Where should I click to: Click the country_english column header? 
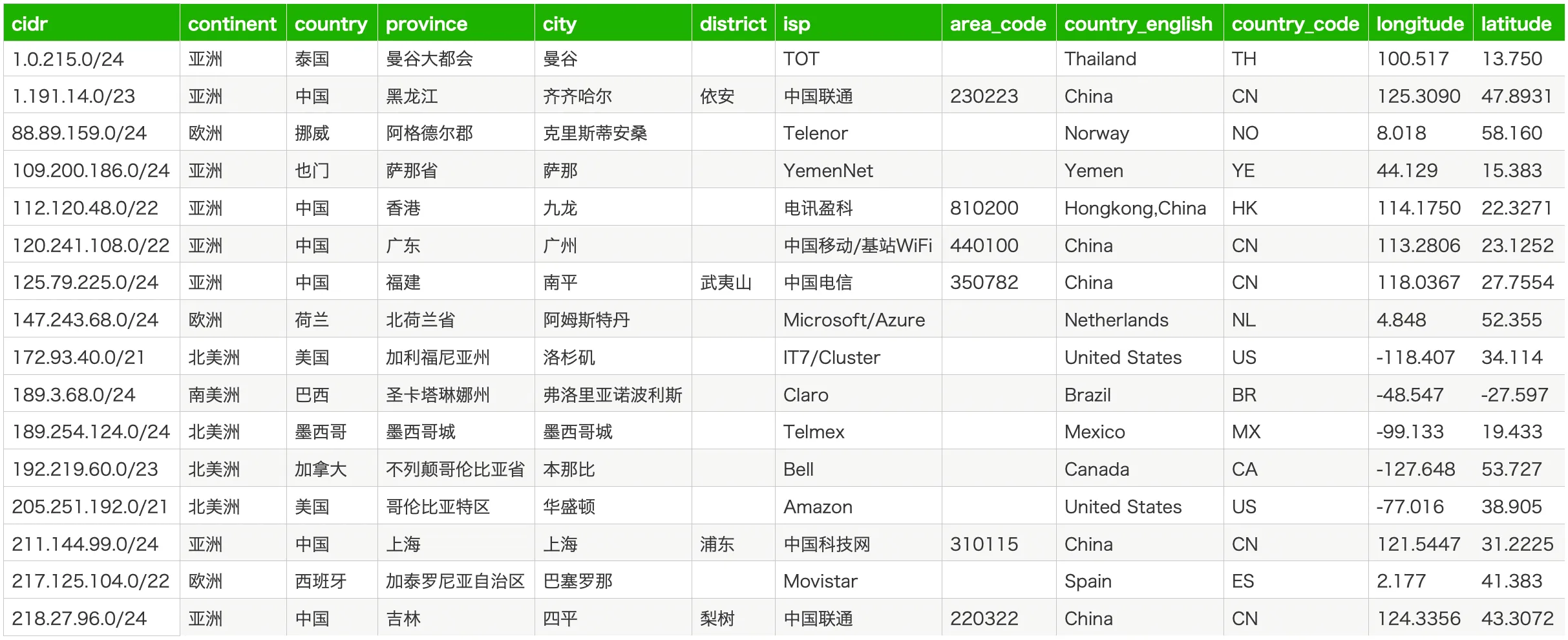(1140, 23)
